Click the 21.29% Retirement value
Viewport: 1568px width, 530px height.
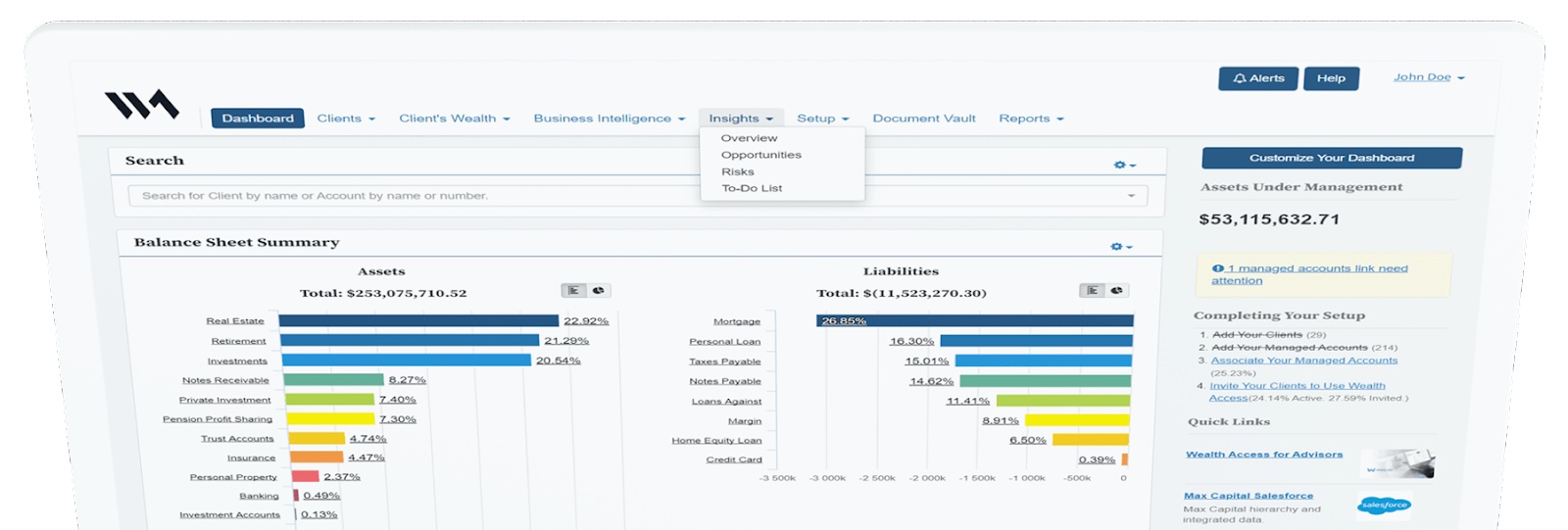(x=566, y=341)
